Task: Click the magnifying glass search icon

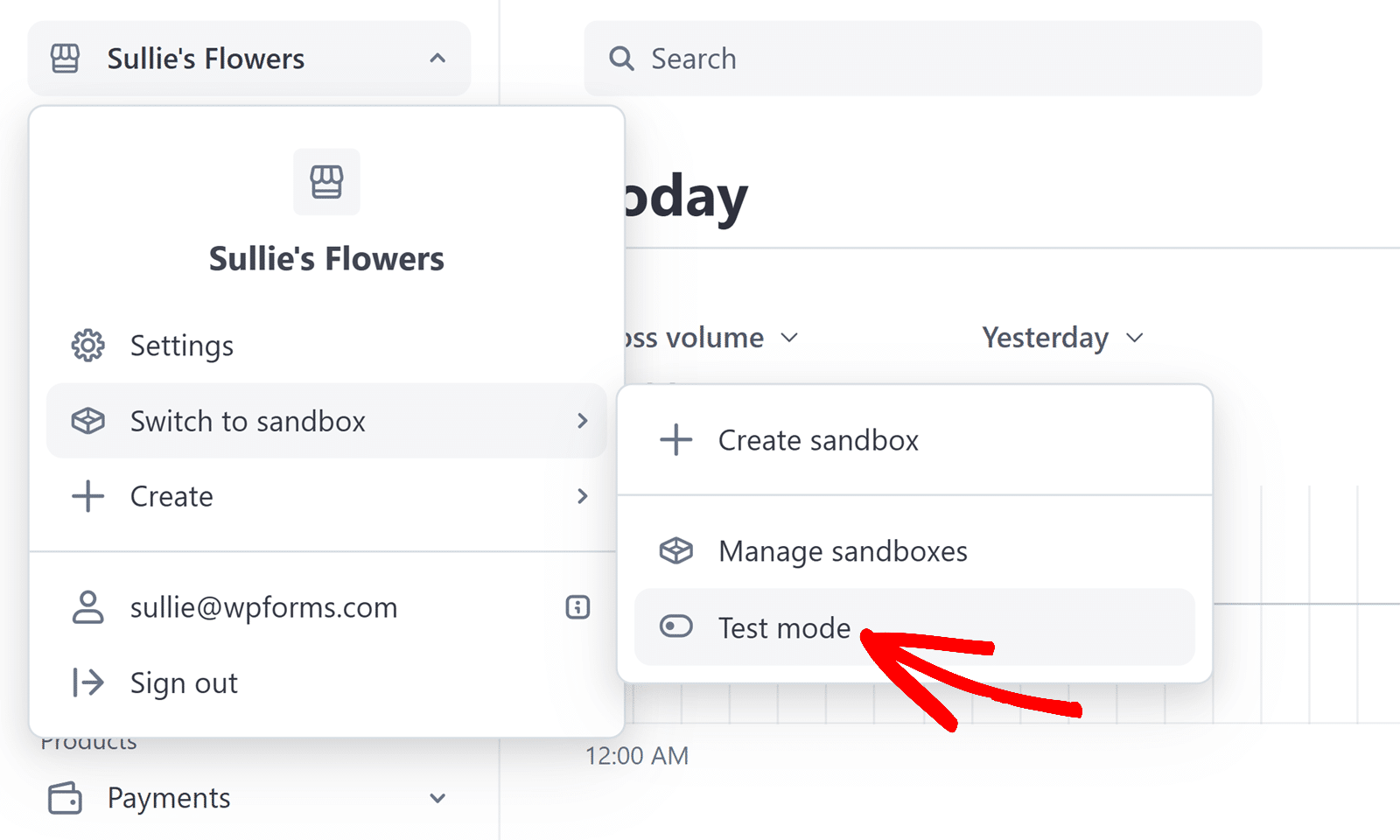Action: click(x=621, y=59)
